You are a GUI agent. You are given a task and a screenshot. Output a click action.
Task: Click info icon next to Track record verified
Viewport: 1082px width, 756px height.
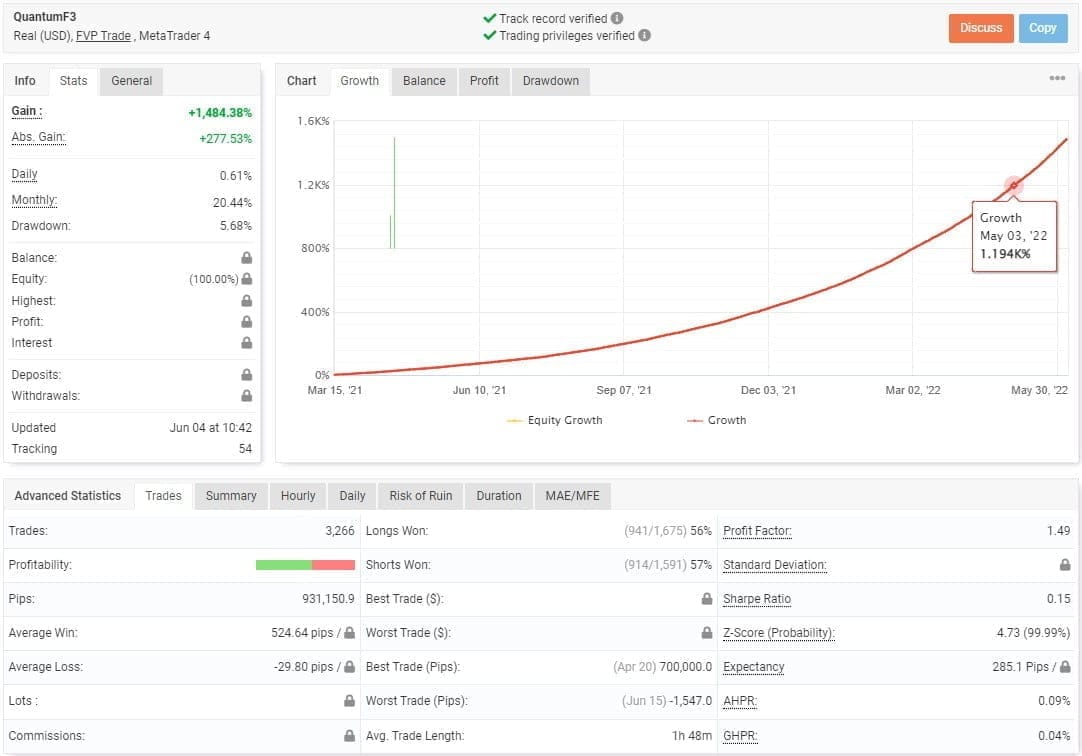pyautogui.click(x=617, y=18)
